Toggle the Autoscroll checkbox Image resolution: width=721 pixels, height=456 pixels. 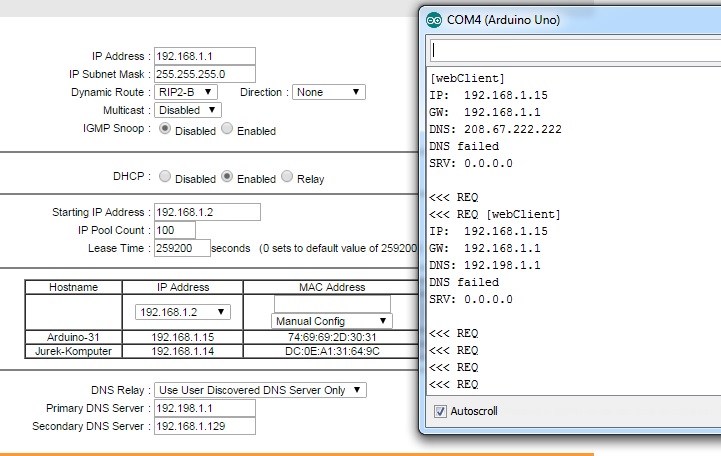(x=440, y=411)
